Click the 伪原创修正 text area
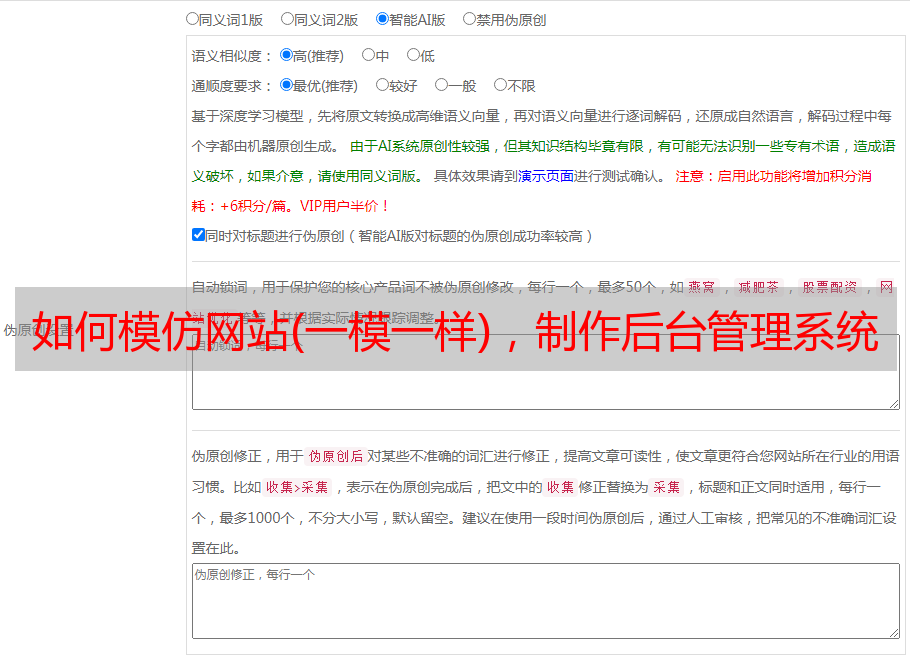The height and width of the screenshot is (658, 911). (546, 601)
